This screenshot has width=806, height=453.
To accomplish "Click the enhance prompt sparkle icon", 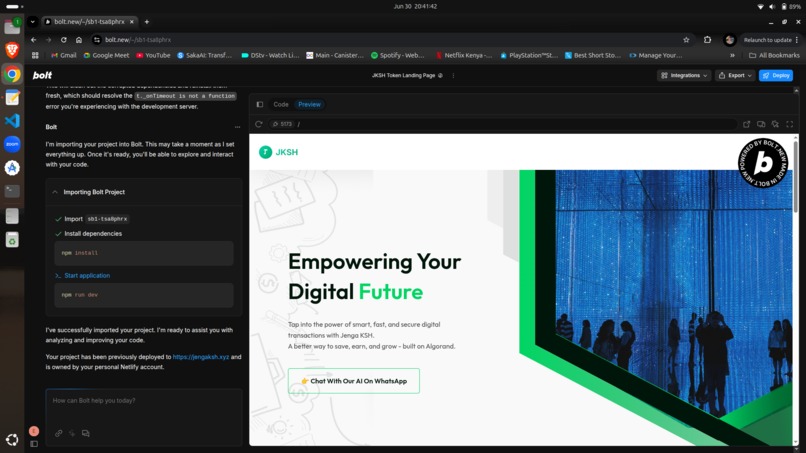I will point(72,433).
